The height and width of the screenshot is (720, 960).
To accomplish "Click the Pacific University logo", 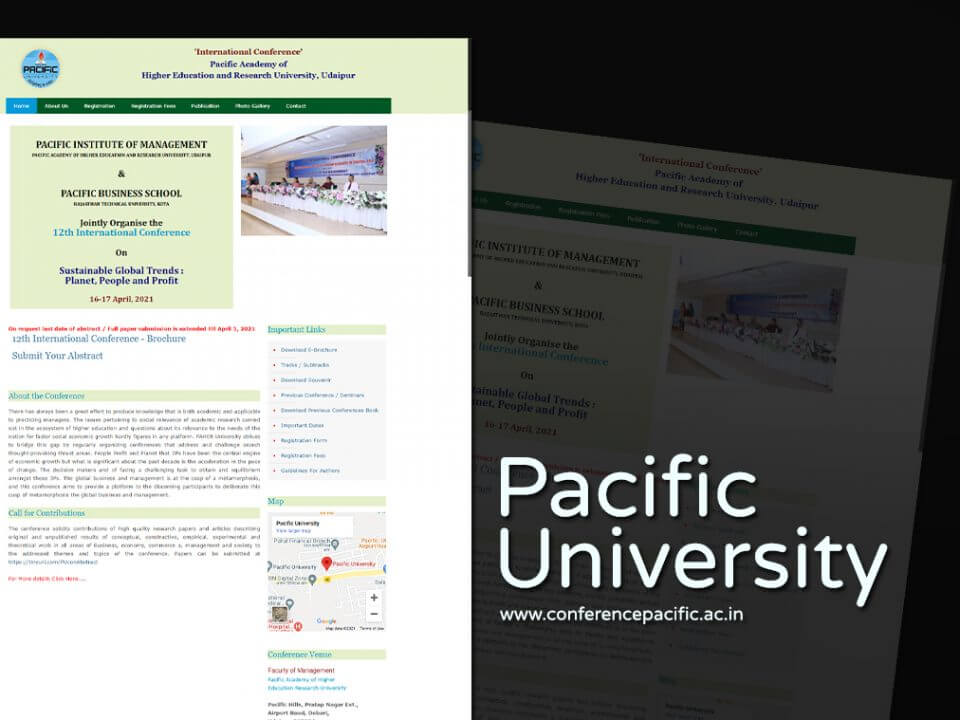I will (40, 68).
